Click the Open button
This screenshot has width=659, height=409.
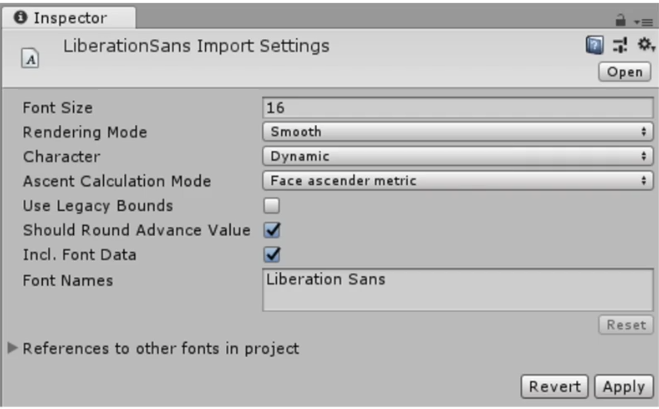[x=625, y=72]
